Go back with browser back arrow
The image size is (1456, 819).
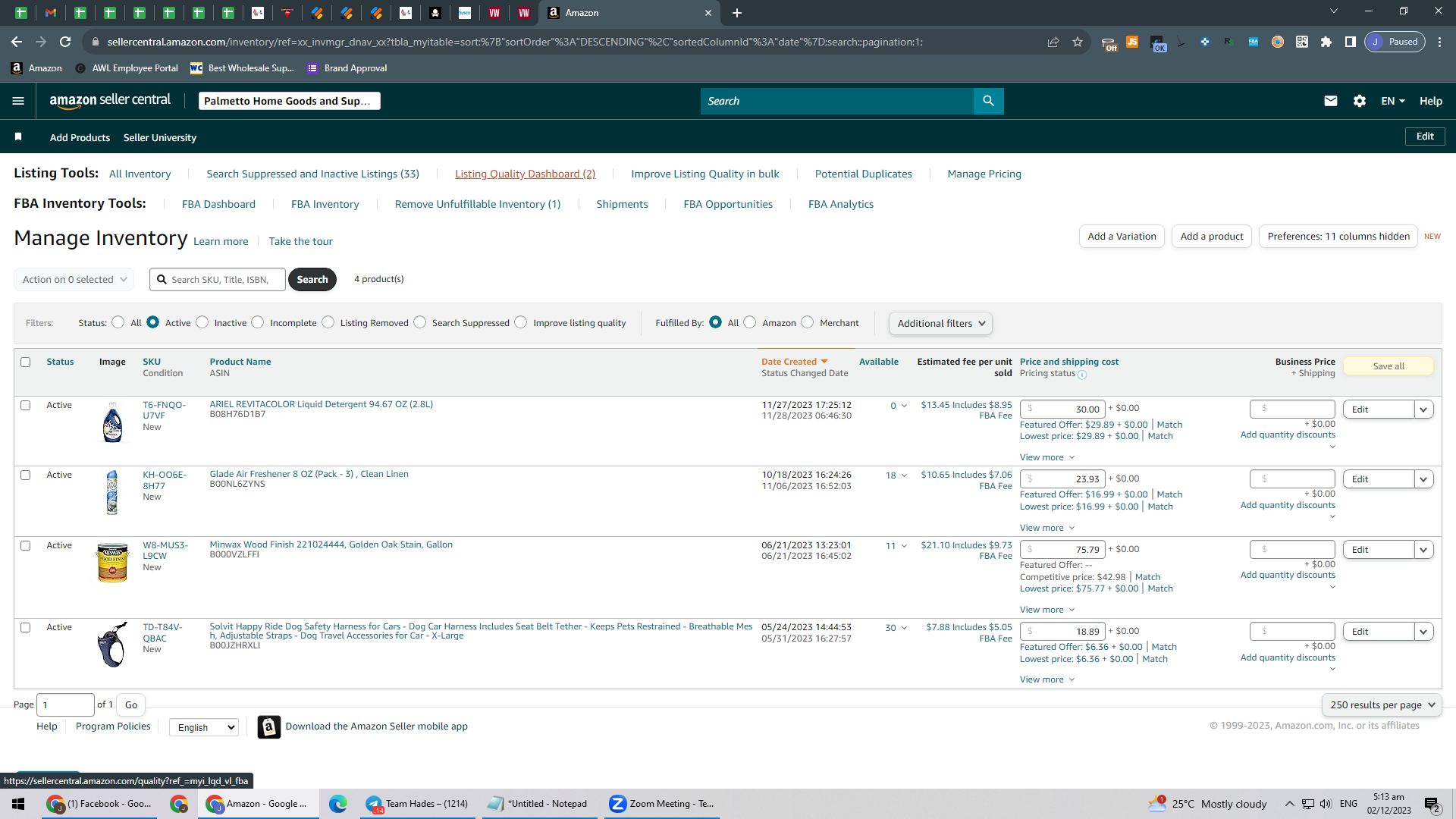coord(17,42)
